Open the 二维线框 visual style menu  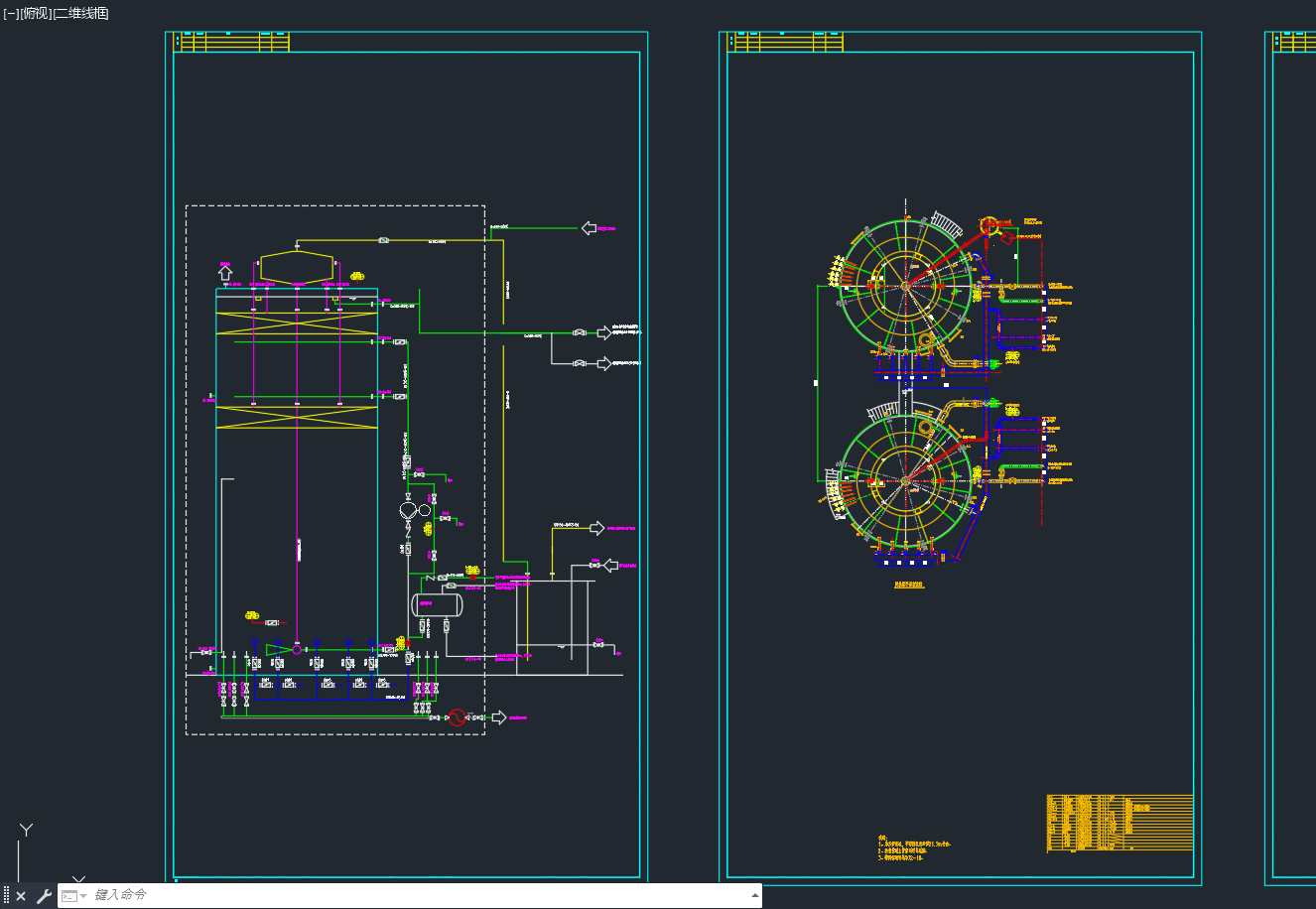[80, 13]
